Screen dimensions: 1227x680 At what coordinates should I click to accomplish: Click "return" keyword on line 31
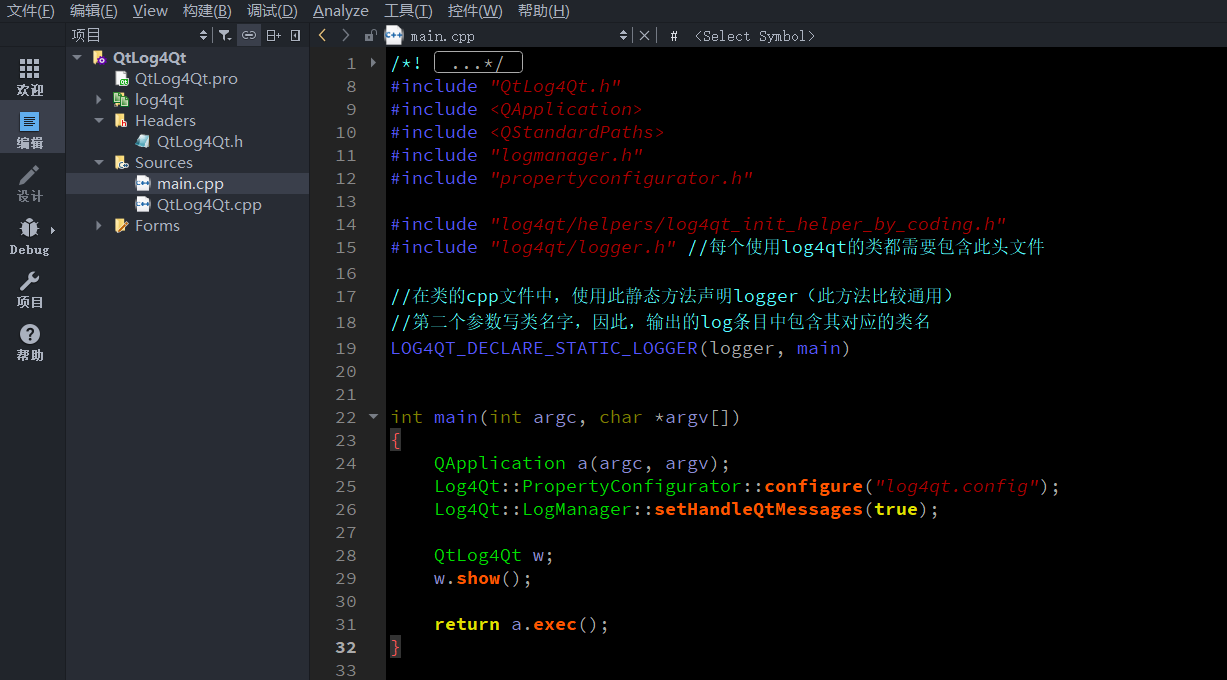point(467,624)
